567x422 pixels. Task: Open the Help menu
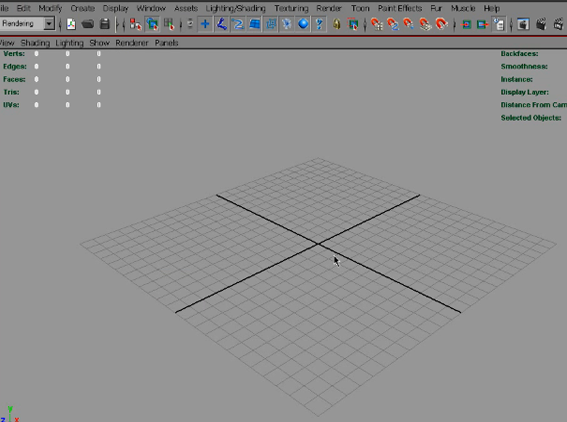[x=492, y=8]
